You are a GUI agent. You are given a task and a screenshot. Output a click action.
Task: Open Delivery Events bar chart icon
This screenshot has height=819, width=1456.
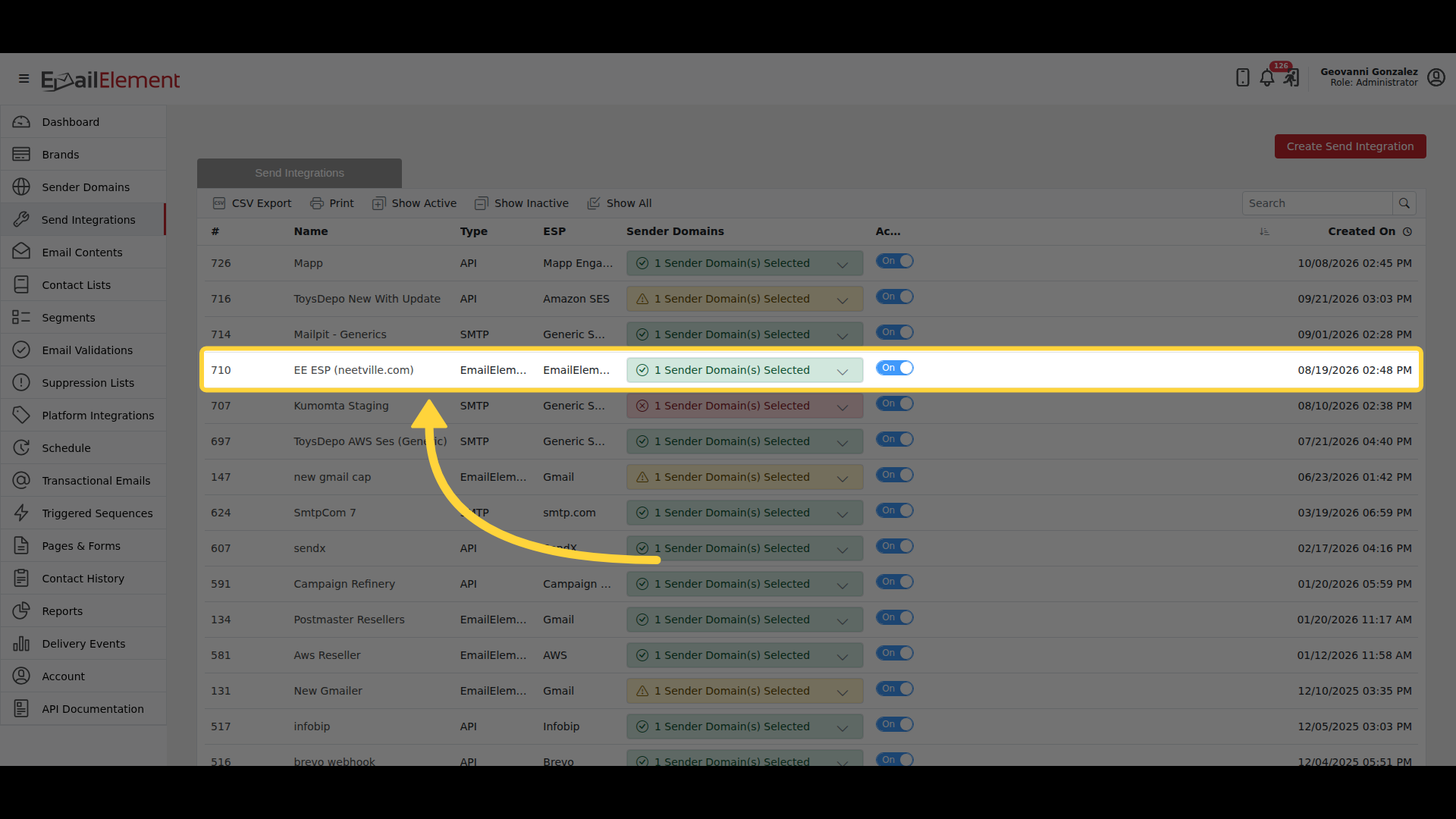(x=21, y=643)
